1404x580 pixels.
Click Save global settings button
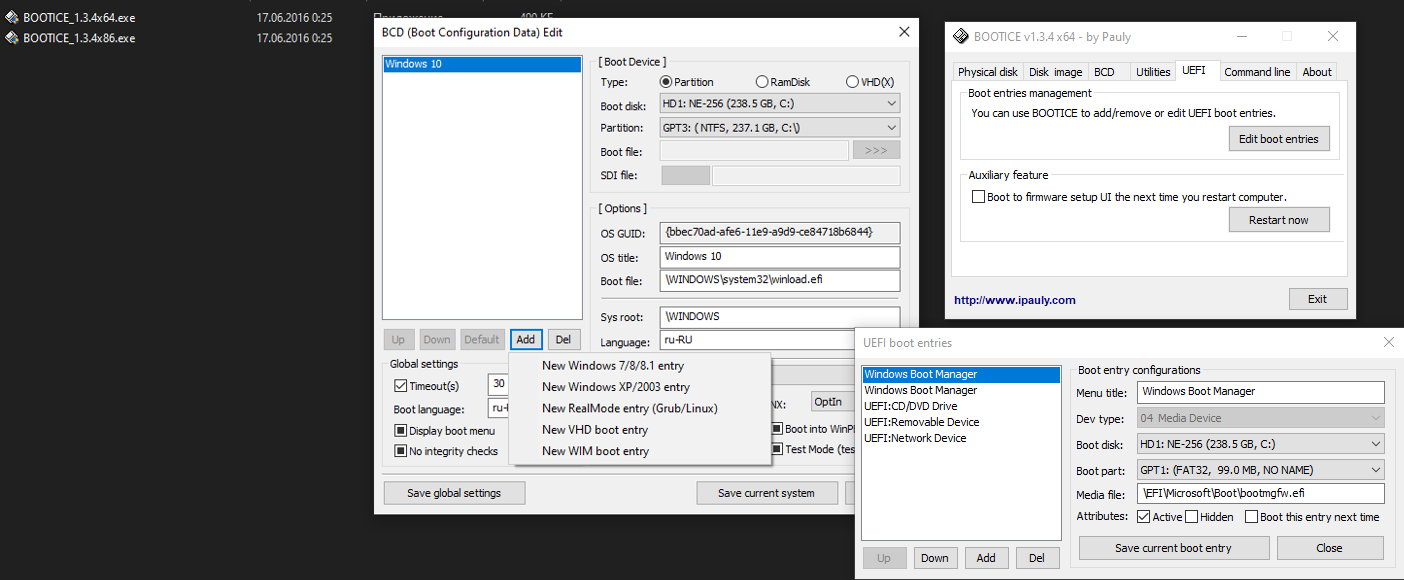tap(454, 493)
